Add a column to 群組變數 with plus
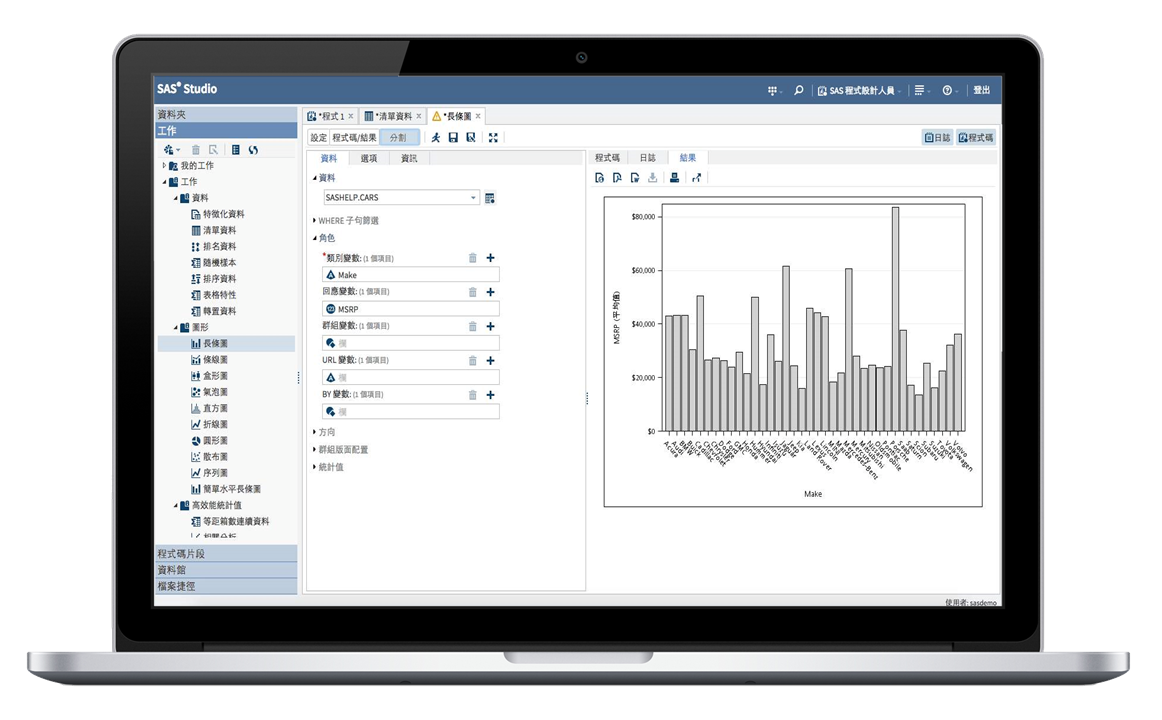 491,327
